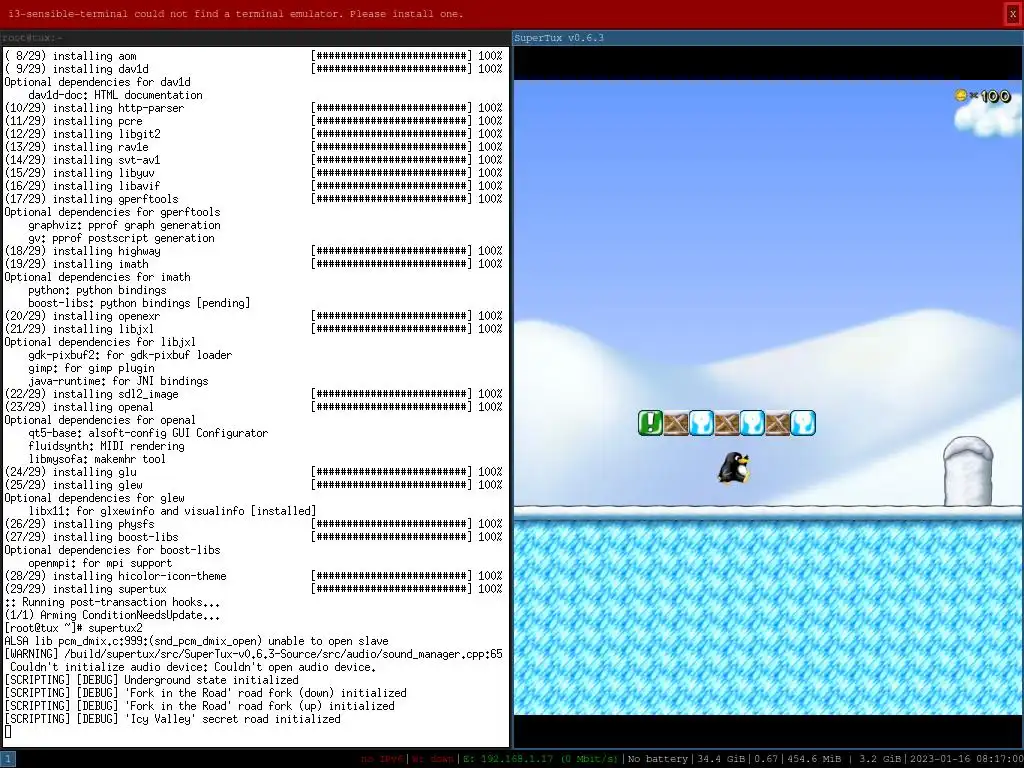
Task: Click the '(12/29) installing libgit2' line
Action: (82, 133)
